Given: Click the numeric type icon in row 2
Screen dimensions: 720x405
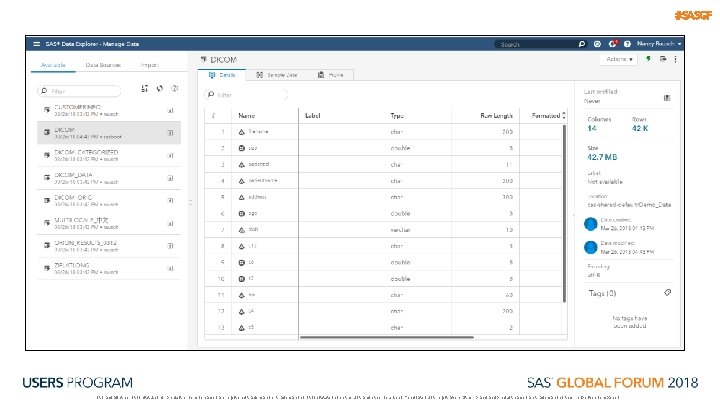Looking at the screenshot, I should [242, 148].
